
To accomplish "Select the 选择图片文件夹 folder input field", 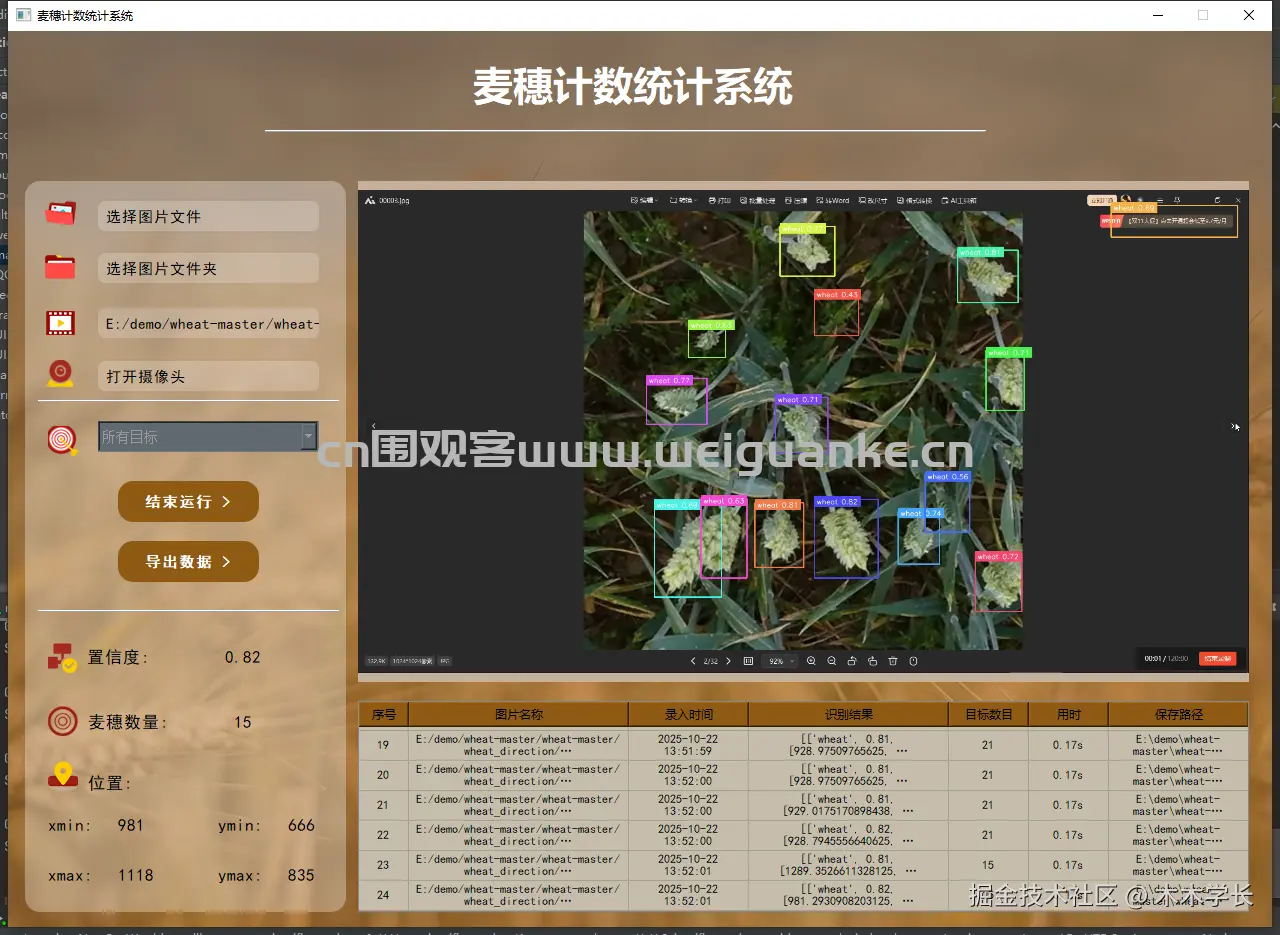I will click(x=208, y=267).
